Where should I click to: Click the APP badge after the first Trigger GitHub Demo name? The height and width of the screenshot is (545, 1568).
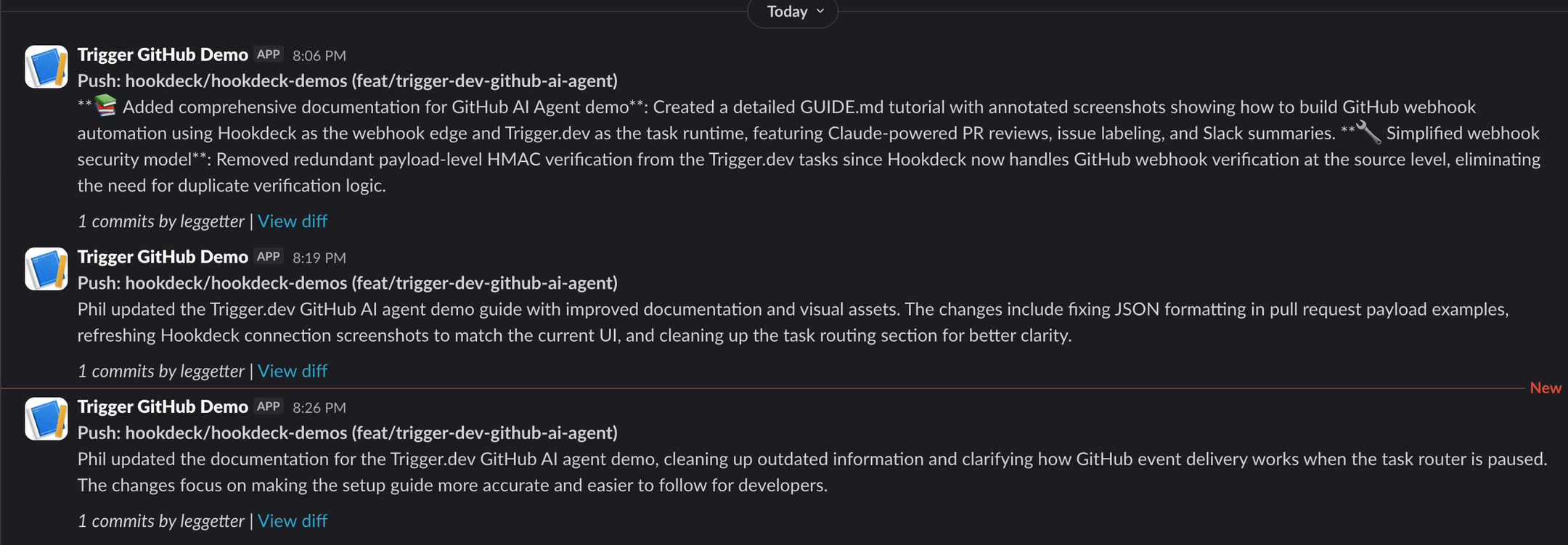pos(269,54)
